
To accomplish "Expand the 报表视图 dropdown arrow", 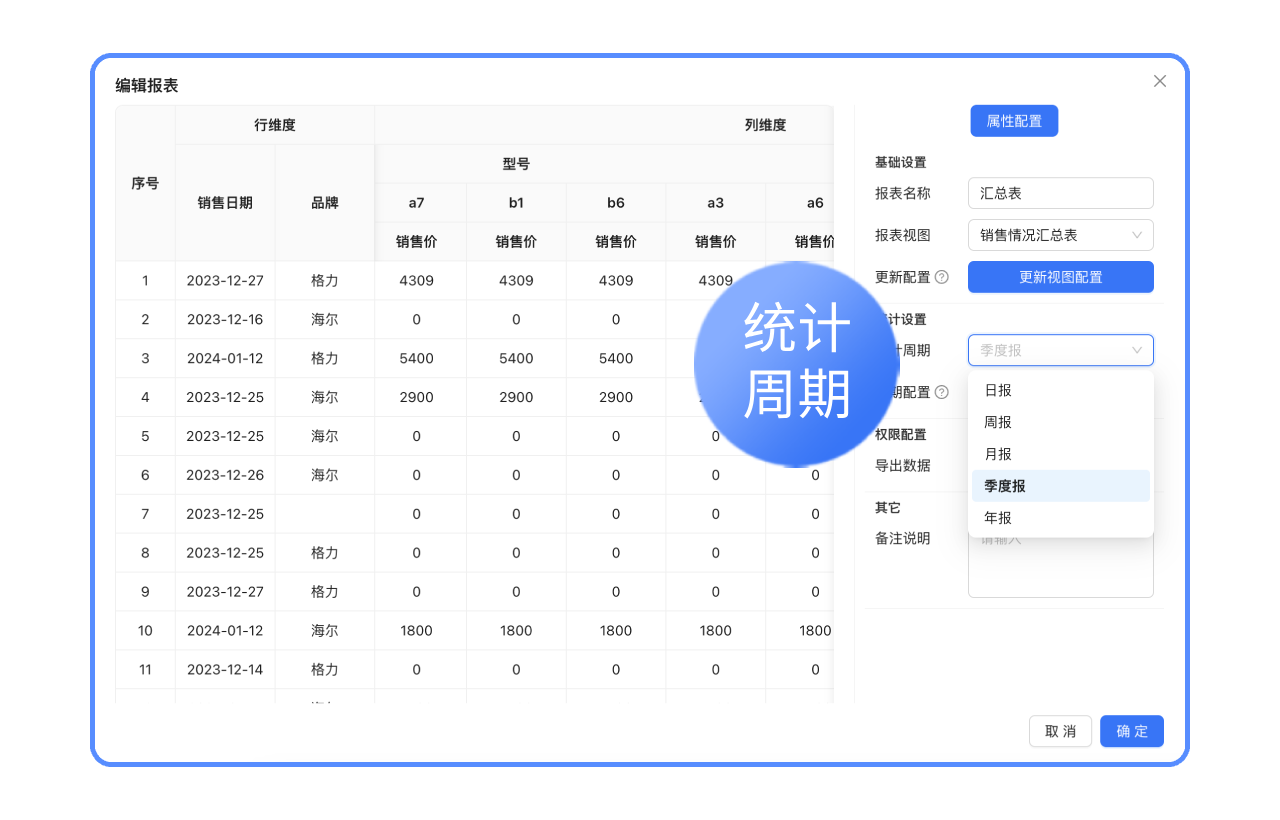I will tap(1137, 235).
